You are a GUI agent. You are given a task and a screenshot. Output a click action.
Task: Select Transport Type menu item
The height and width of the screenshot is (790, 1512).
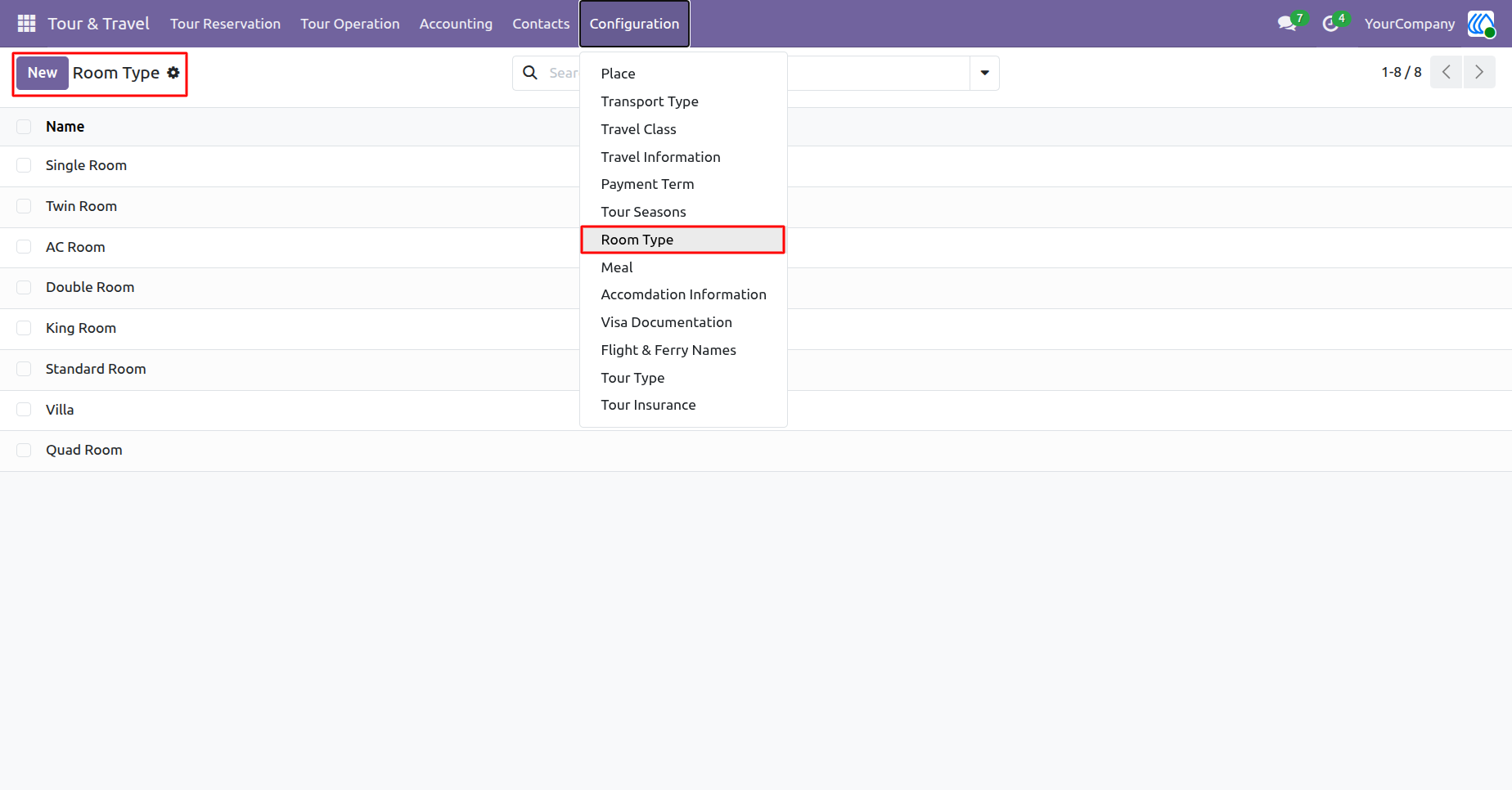(683, 101)
